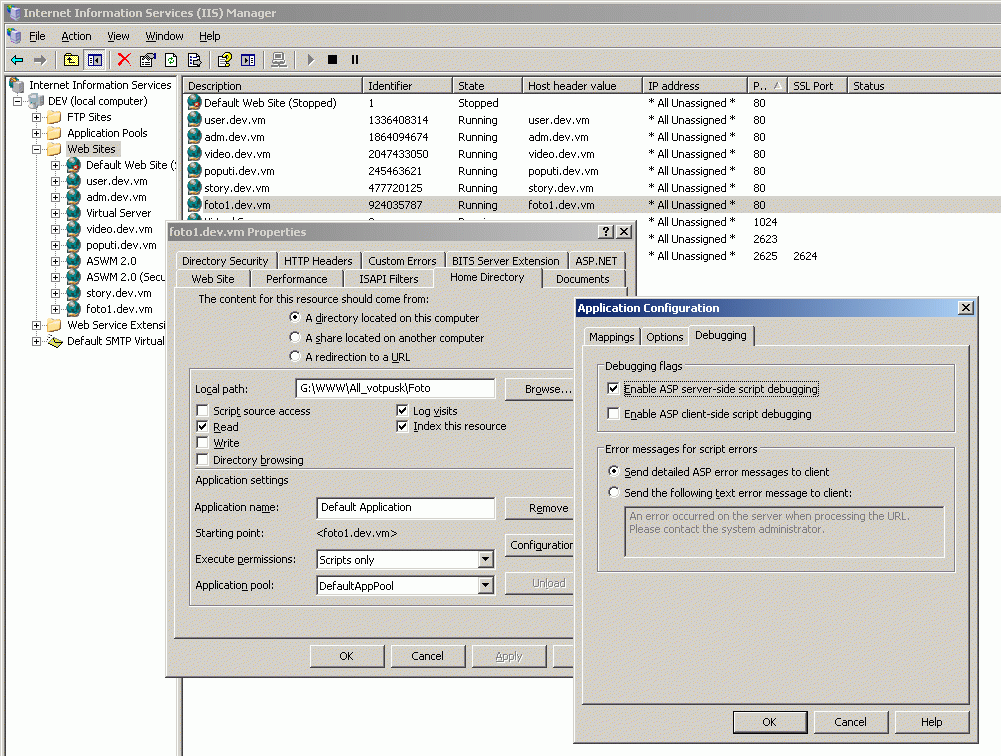The image size is (1001, 756).
Task: Open the Action menu
Action: coord(76,36)
